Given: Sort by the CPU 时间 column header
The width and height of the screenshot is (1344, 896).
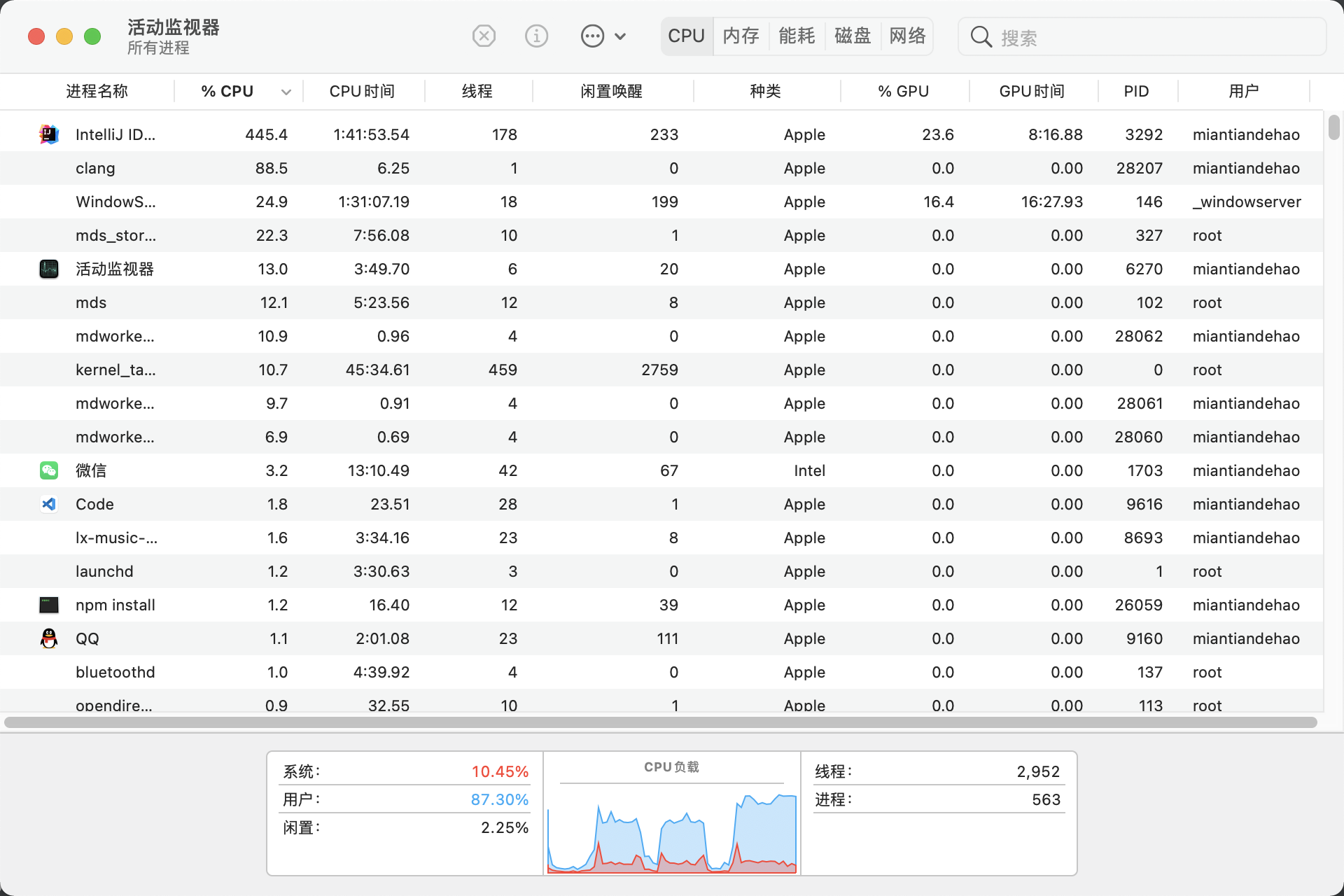Looking at the screenshot, I should tap(362, 92).
